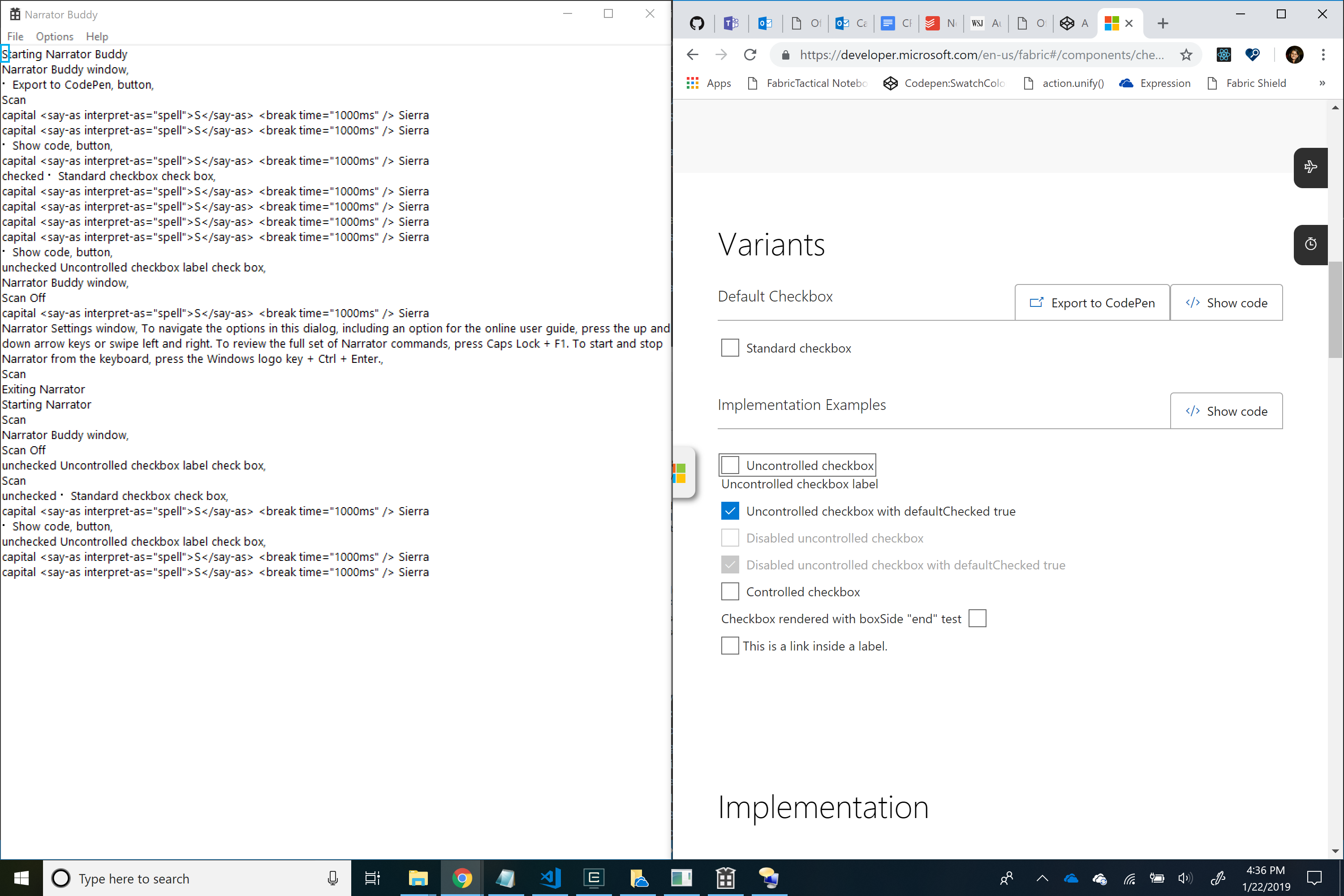This screenshot has width=1344, height=896.
Task: Open the Options menu in Narrator Buddy
Action: point(54,36)
